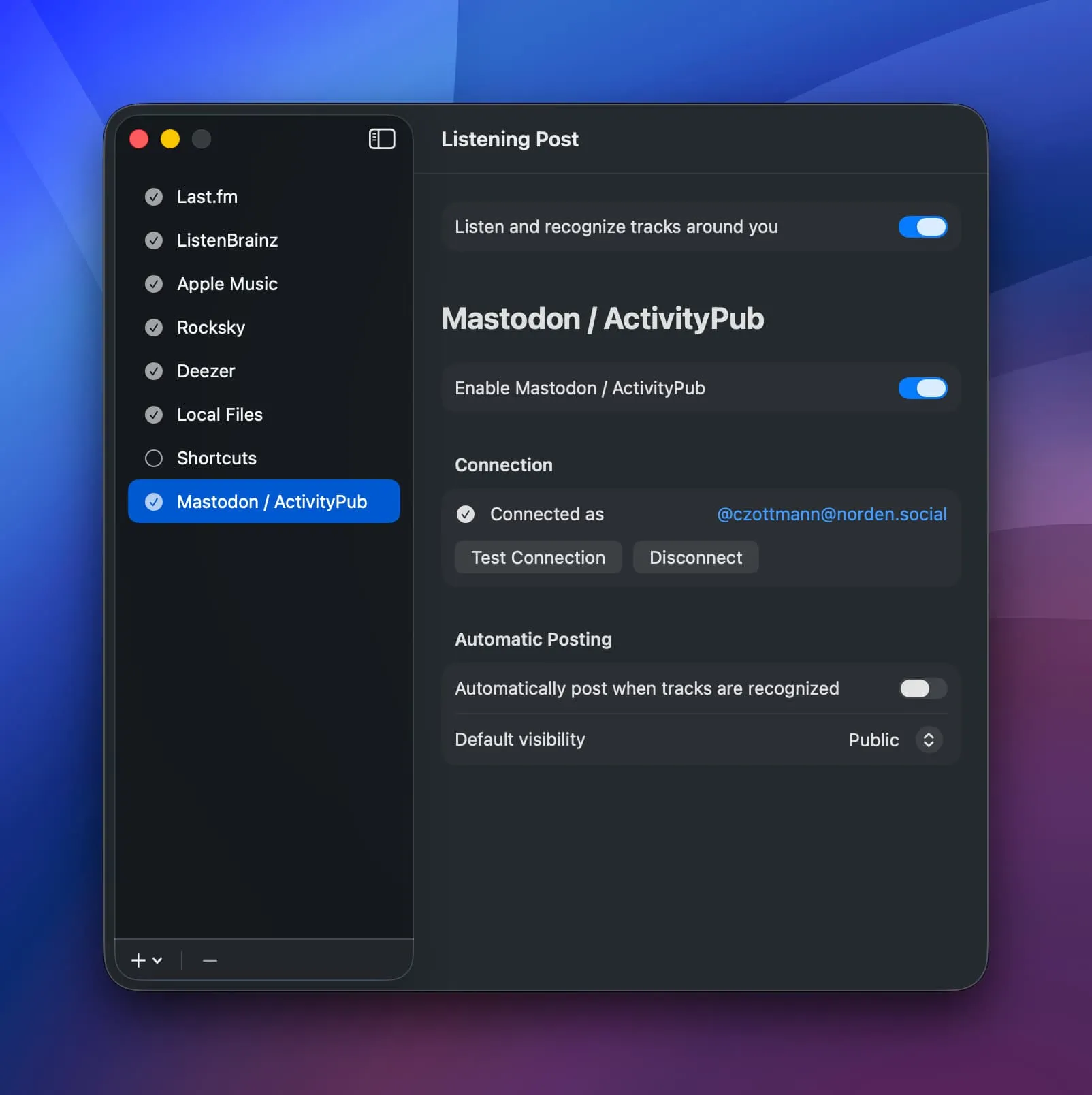Click the Connected as checkmark icon
1092x1095 pixels.
tap(465, 514)
